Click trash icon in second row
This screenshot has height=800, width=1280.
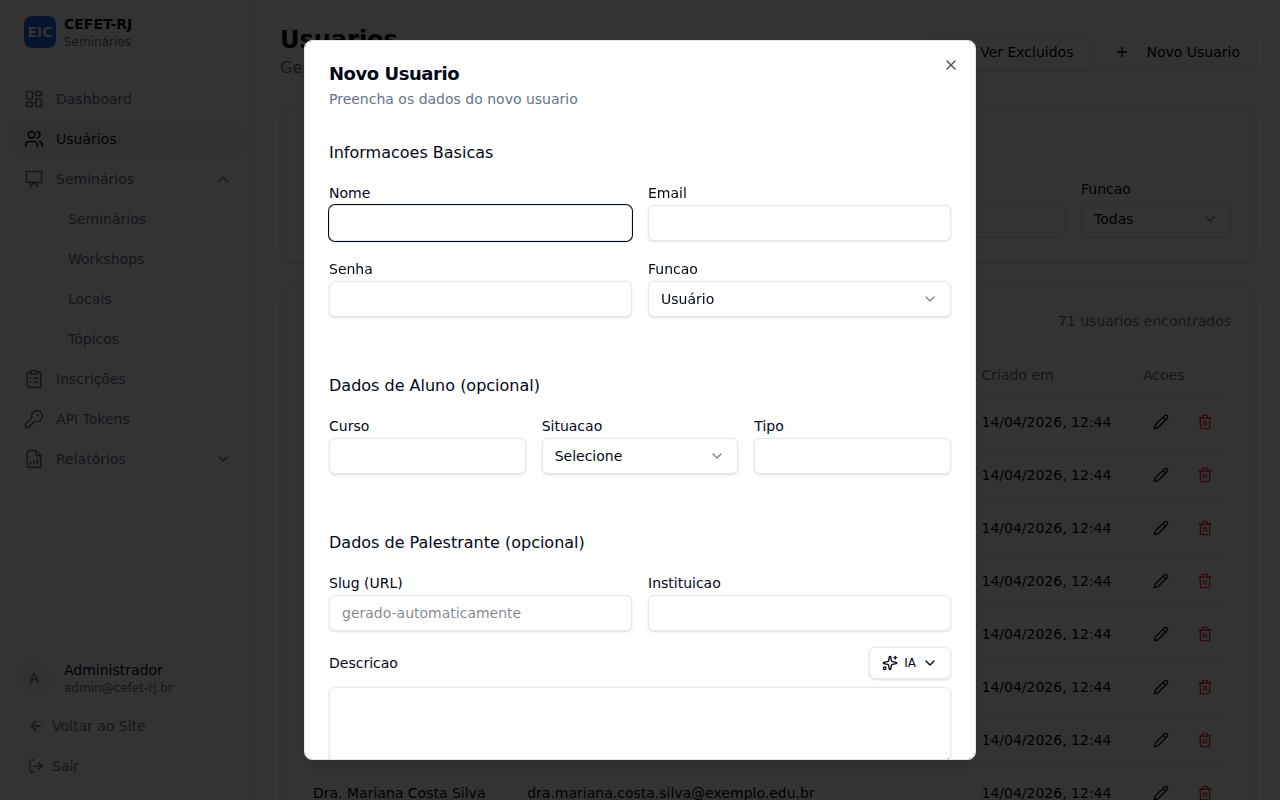[x=1205, y=475]
